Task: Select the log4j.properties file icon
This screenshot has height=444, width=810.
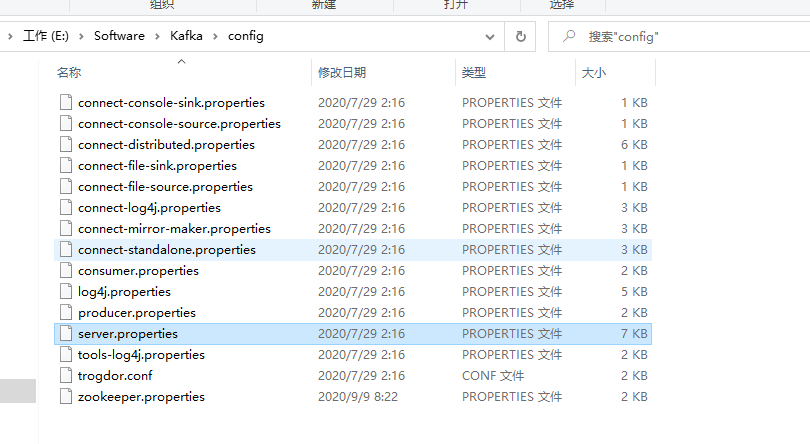Action: click(66, 292)
